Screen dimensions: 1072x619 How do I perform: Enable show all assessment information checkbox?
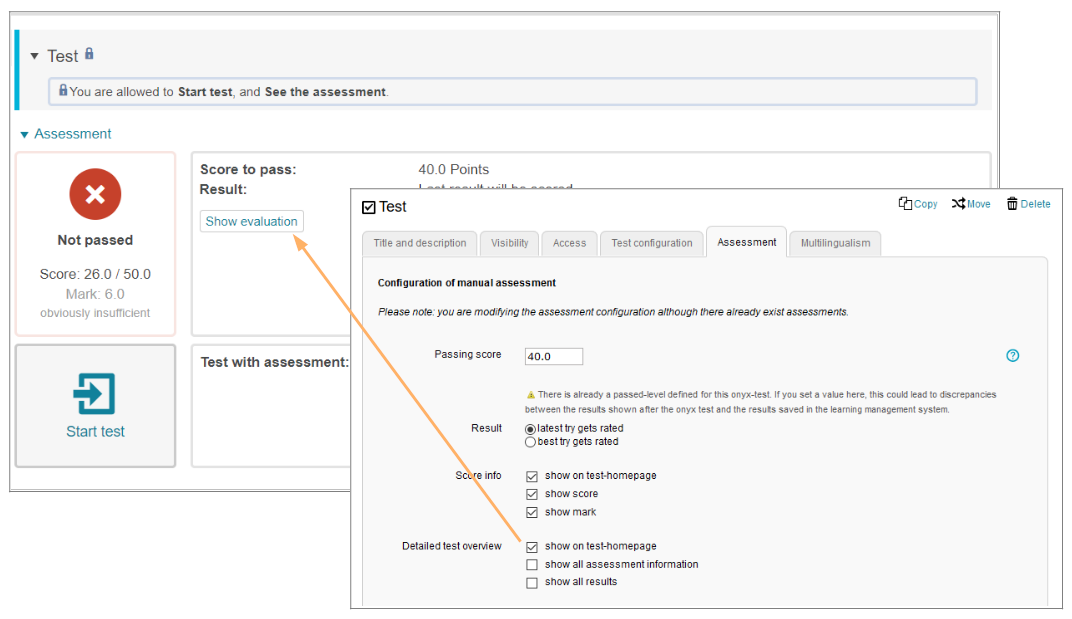(532, 565)
